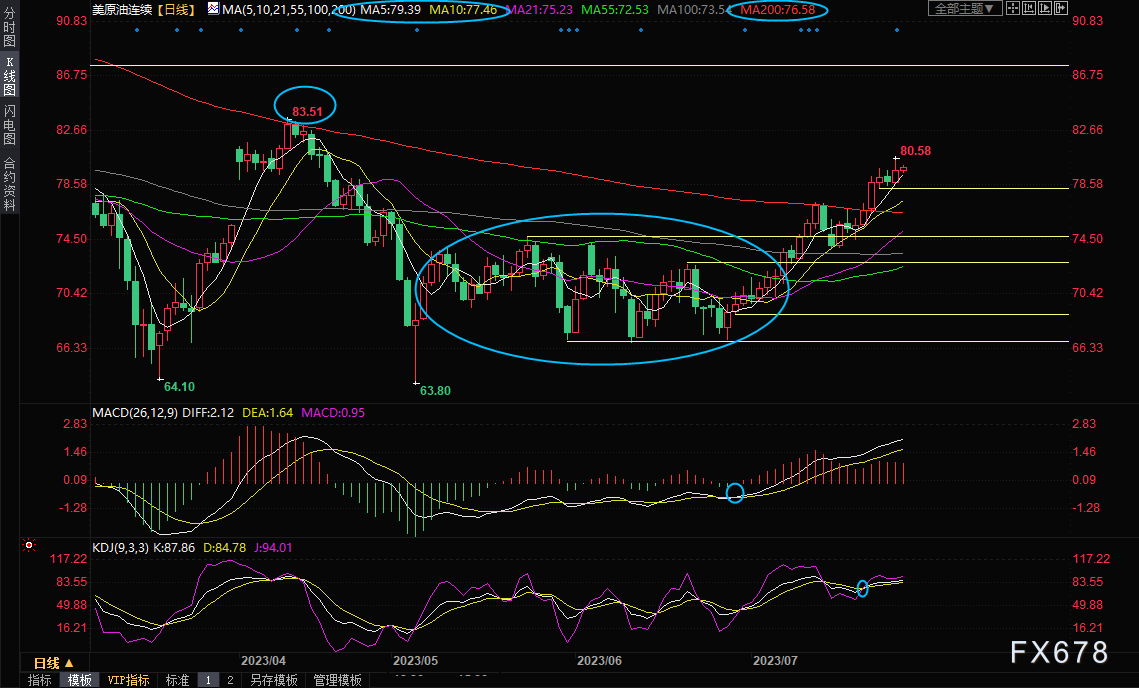Select template number 1
This screenshot has height=688, width=1139.
(208, 680)
